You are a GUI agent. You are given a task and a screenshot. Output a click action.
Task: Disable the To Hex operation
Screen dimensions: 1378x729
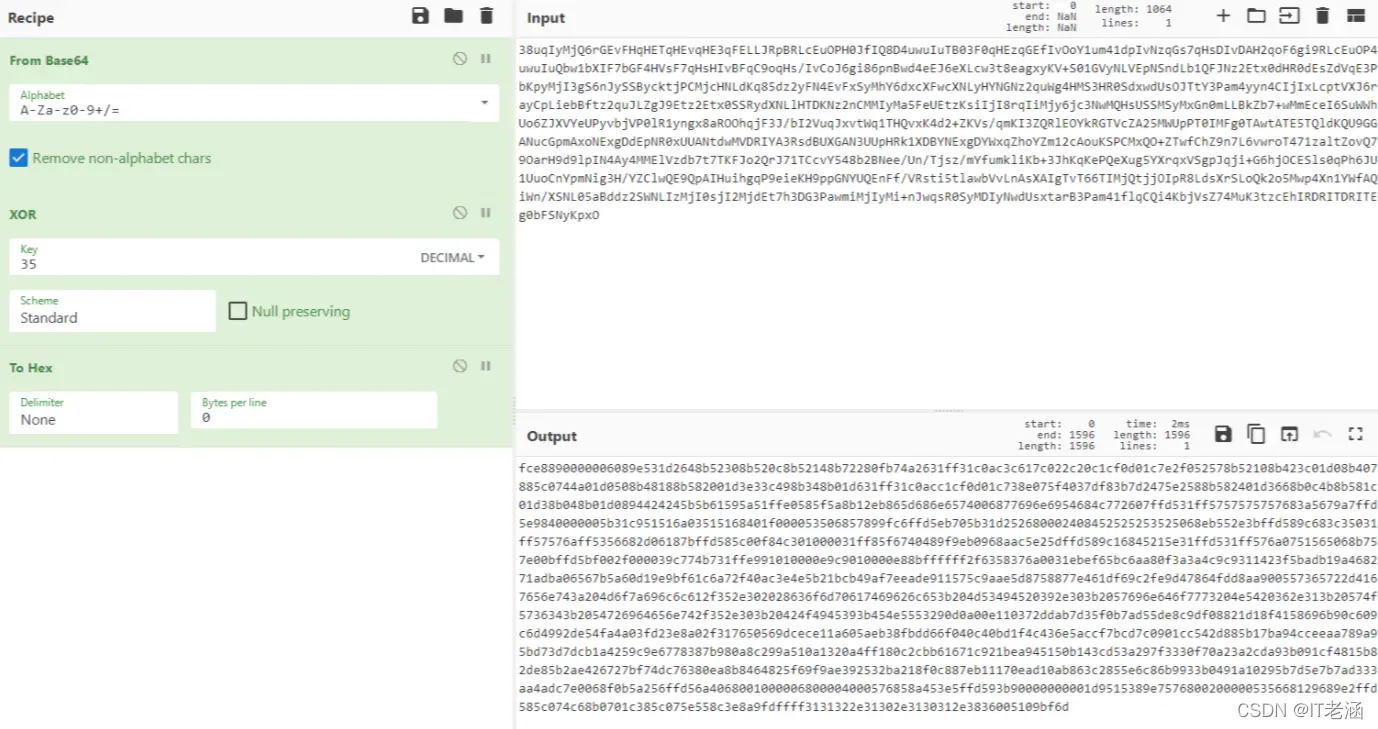pos(460,367)
